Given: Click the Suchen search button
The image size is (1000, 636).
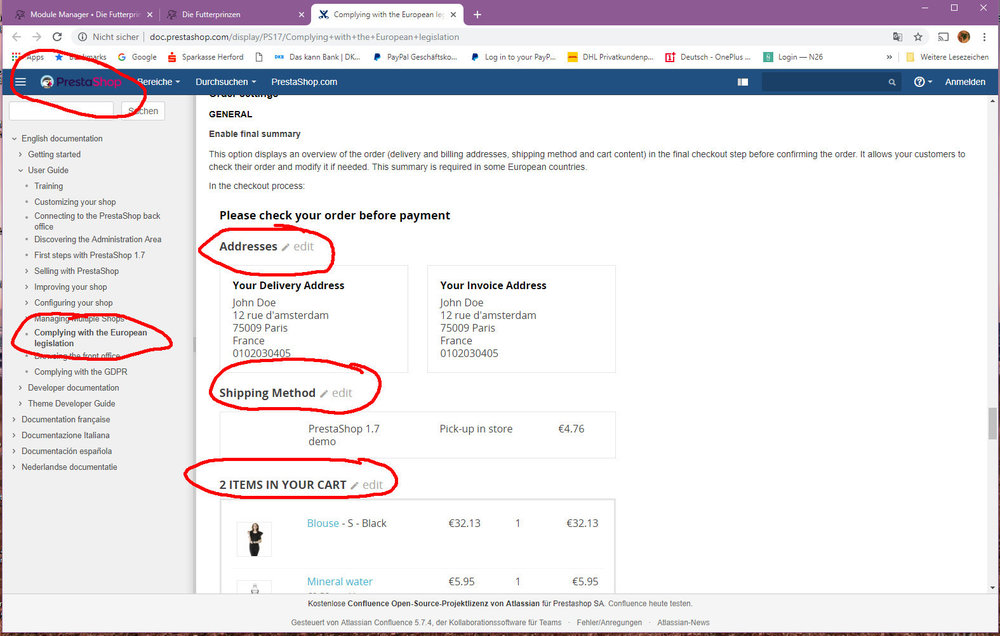Looking at the screenshot, I should [x=141, y=110].
